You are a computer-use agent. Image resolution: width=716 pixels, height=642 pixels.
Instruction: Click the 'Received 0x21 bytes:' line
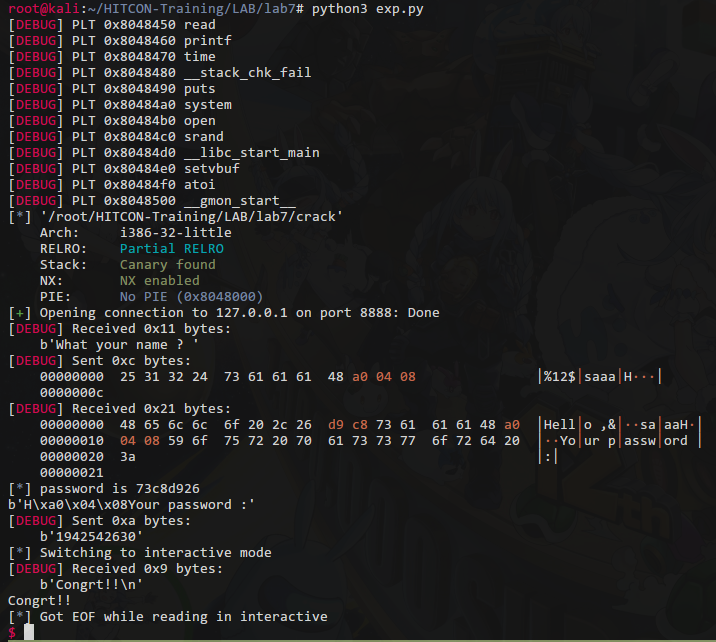click(x=120, y=409)
